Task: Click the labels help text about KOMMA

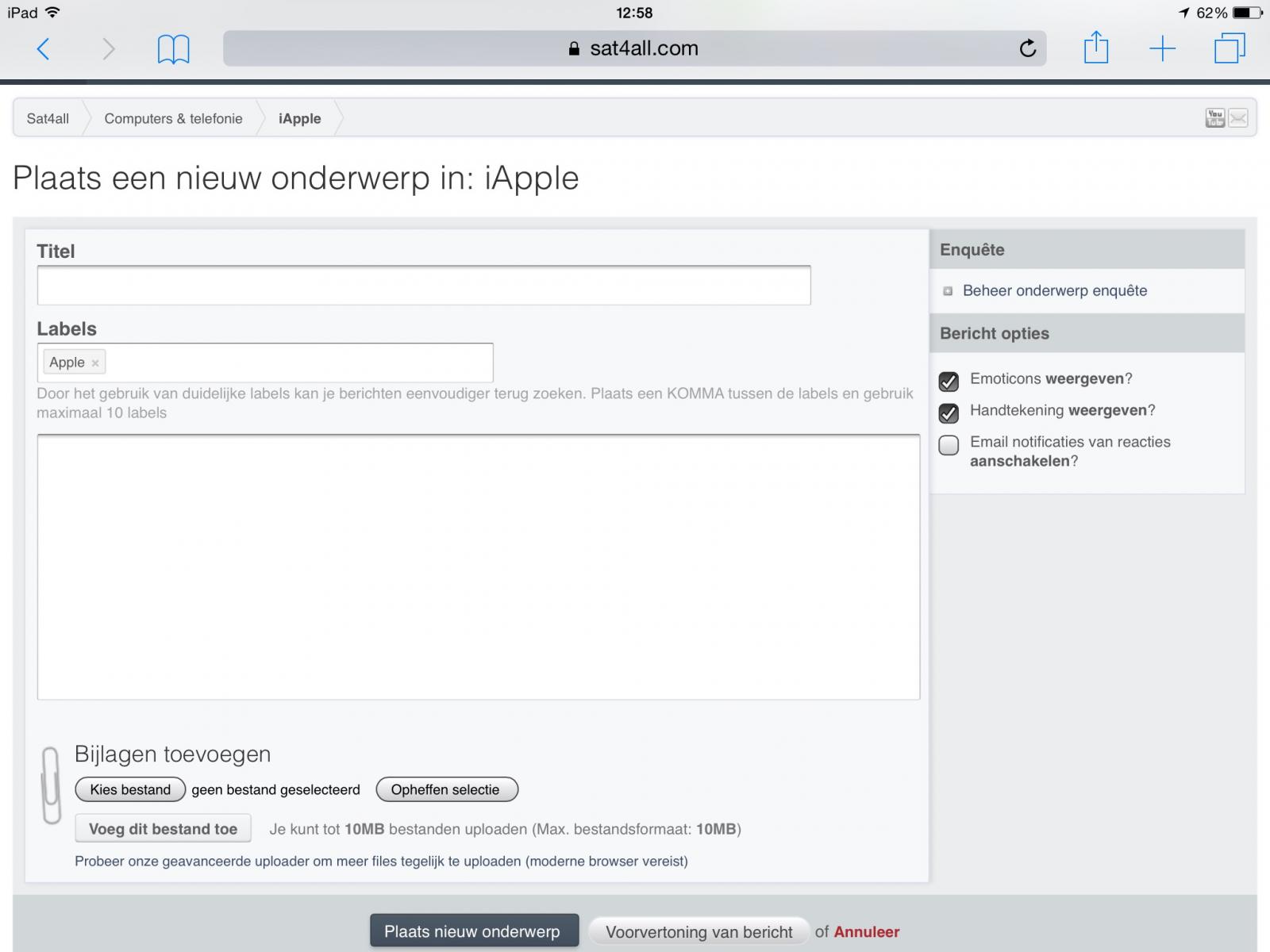Action: pos(475,403)
